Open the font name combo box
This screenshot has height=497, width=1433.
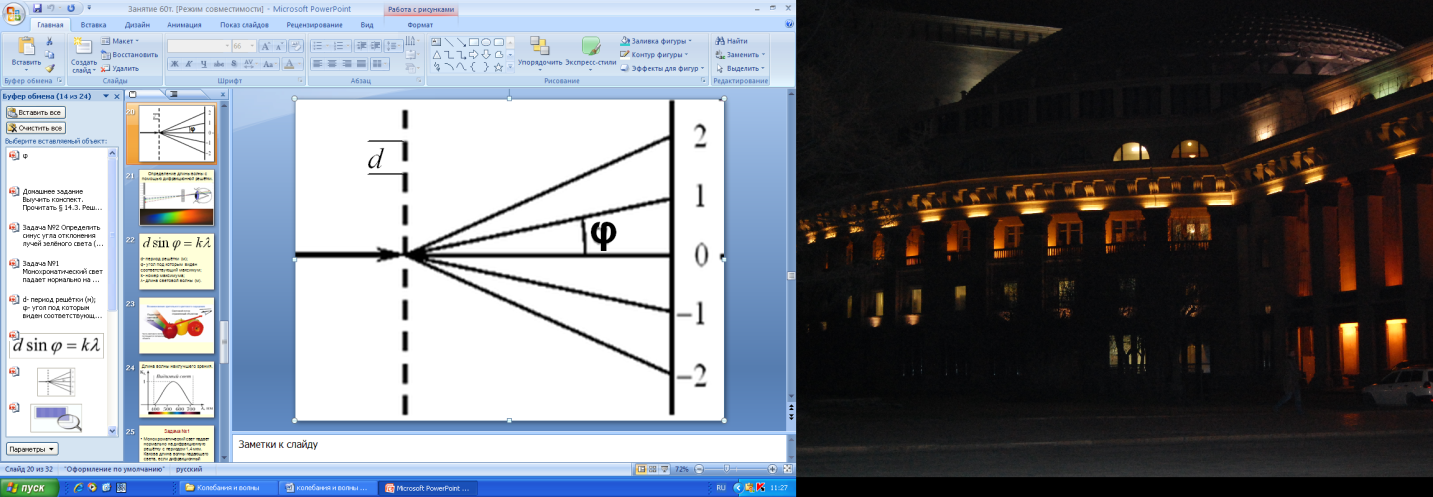coord(197,46)
